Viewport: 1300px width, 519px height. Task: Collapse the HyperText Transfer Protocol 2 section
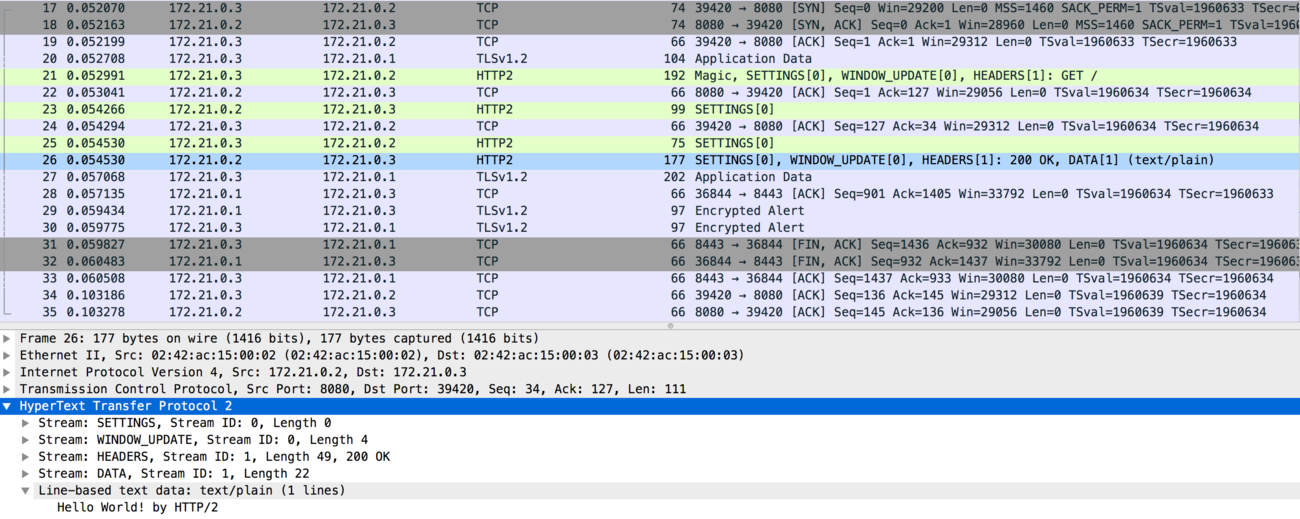click(x=8, y=406)
